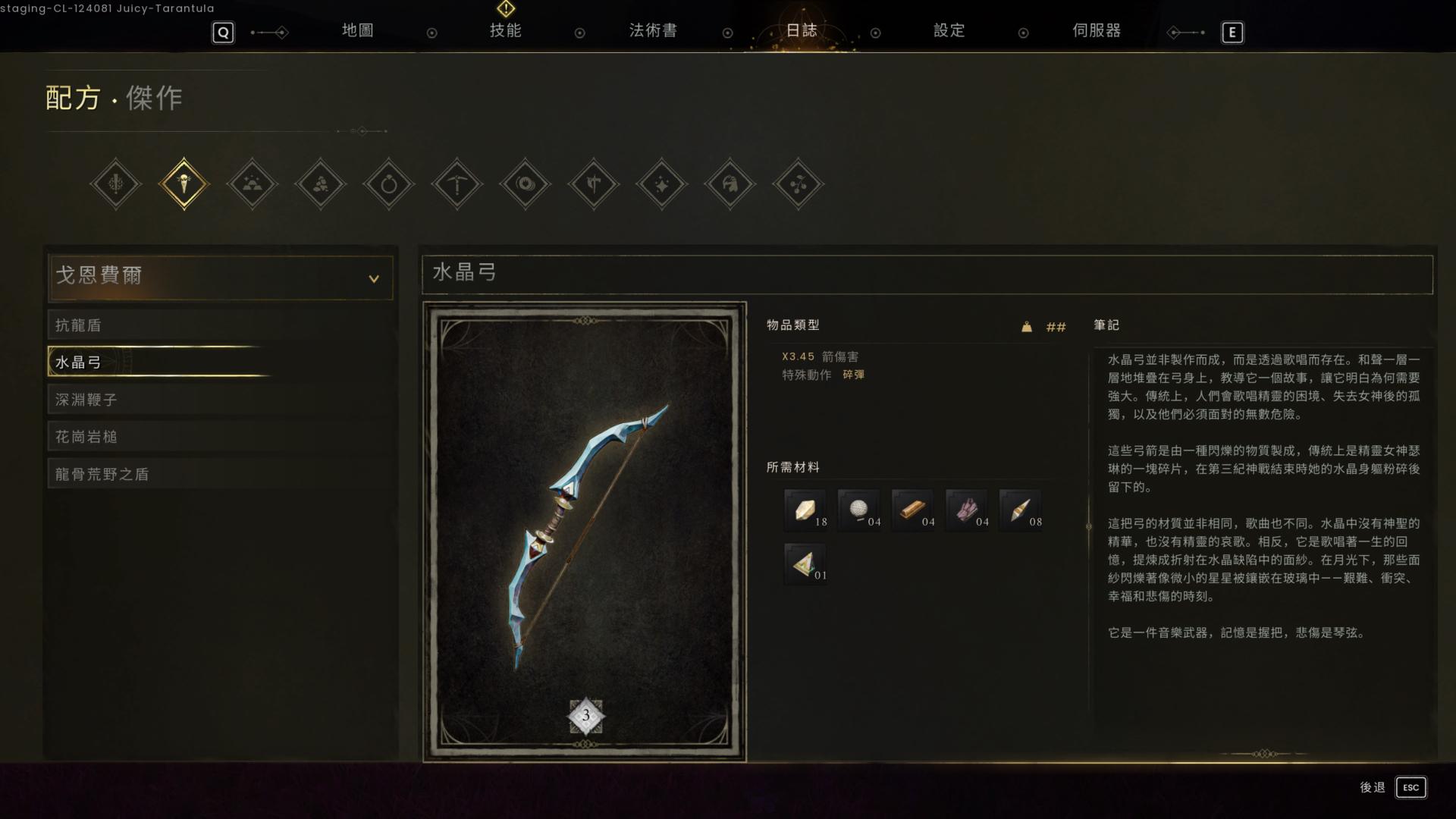Click the E next-tab key button
This screenshot has width=1456, height=819.
point(1232,33)
